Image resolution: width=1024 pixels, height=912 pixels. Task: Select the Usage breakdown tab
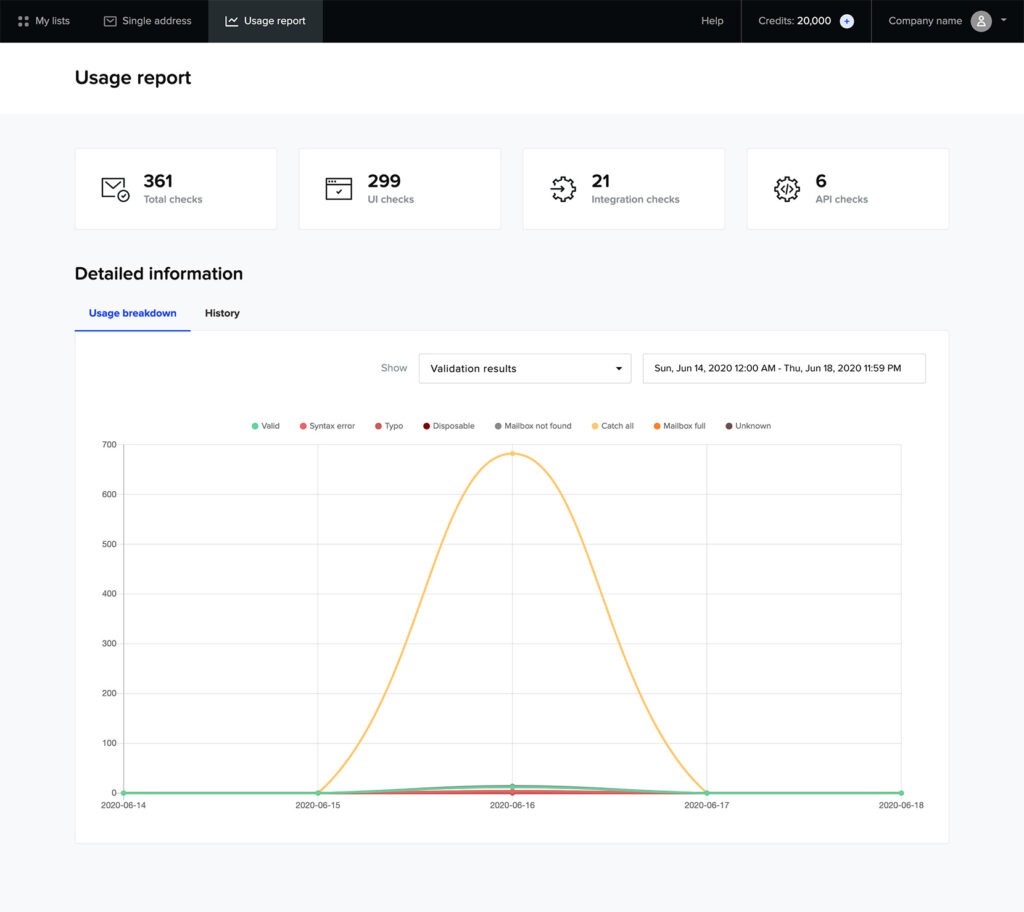132,313
